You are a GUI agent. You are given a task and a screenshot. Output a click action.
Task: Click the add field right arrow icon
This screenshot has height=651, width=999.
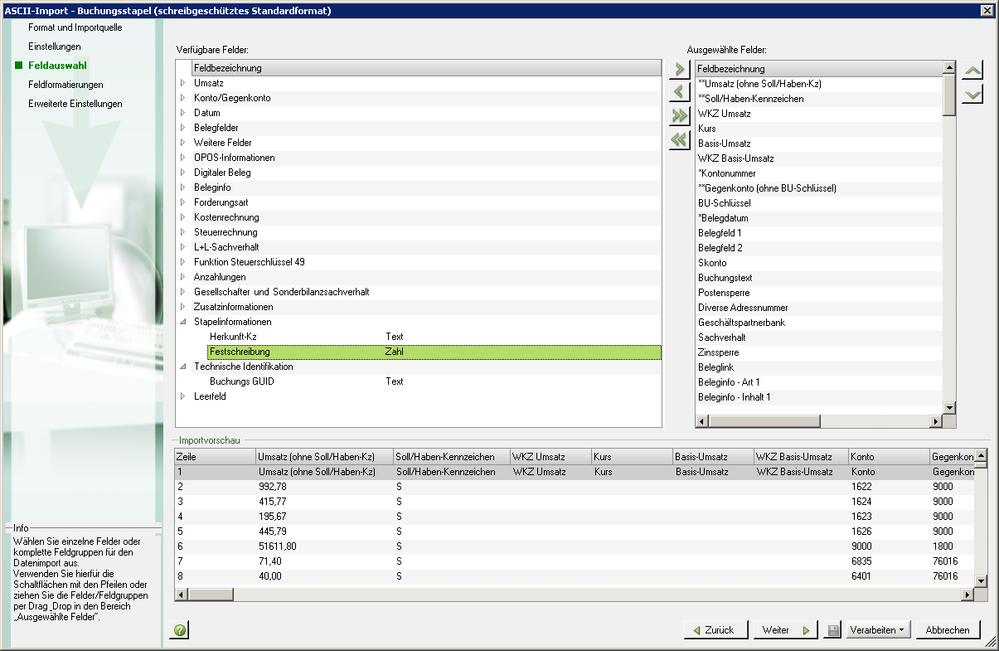[679, 69]
